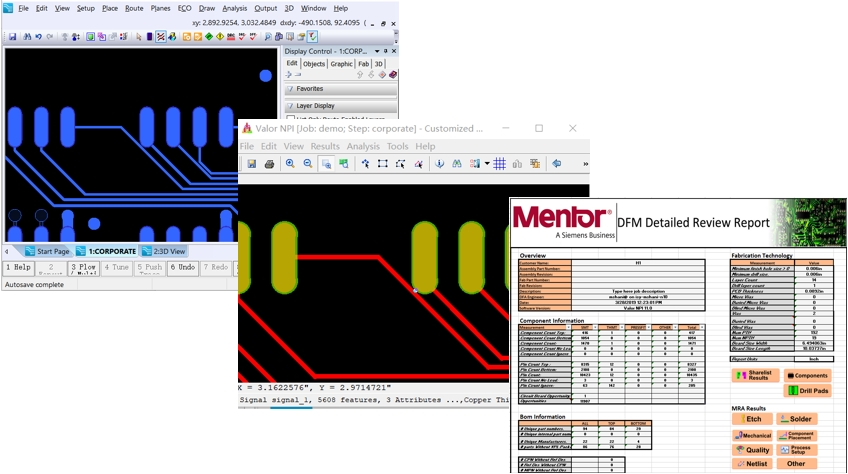Pin the Display Control panel
848x474 pixels.
[x=386, y=51]
